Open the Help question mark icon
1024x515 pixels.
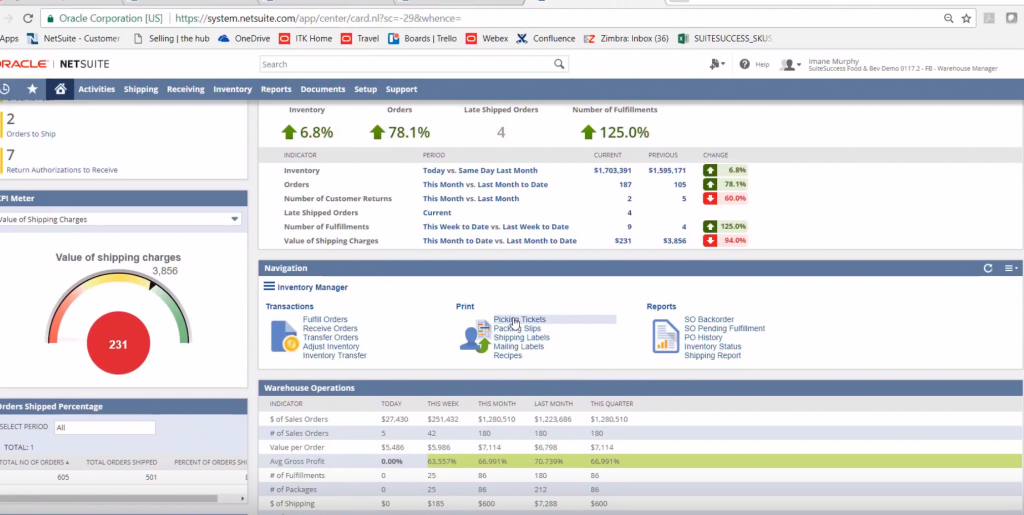point(745,64)
